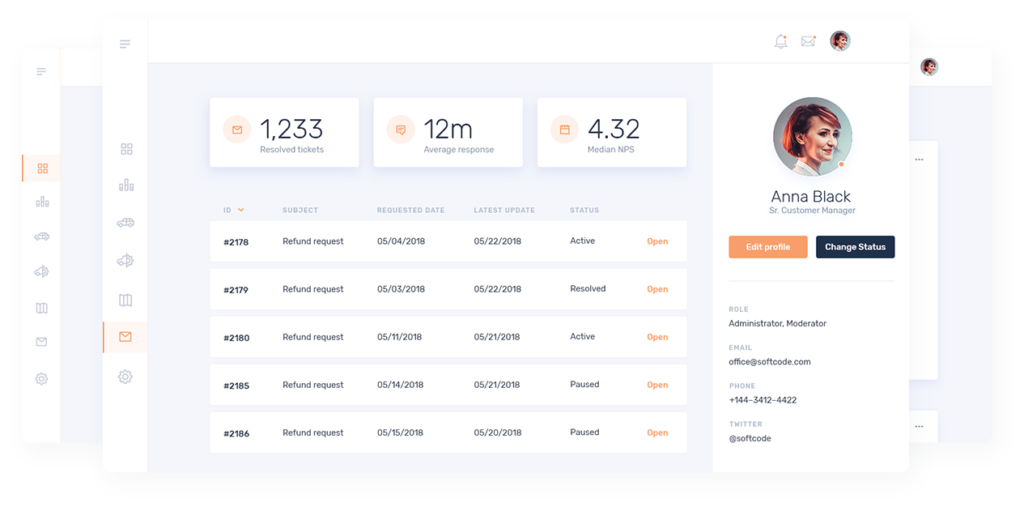This screenshot has width=1024, height=507.
Task: Open ticket #2178 via Open link
Action: coord(657,241)
